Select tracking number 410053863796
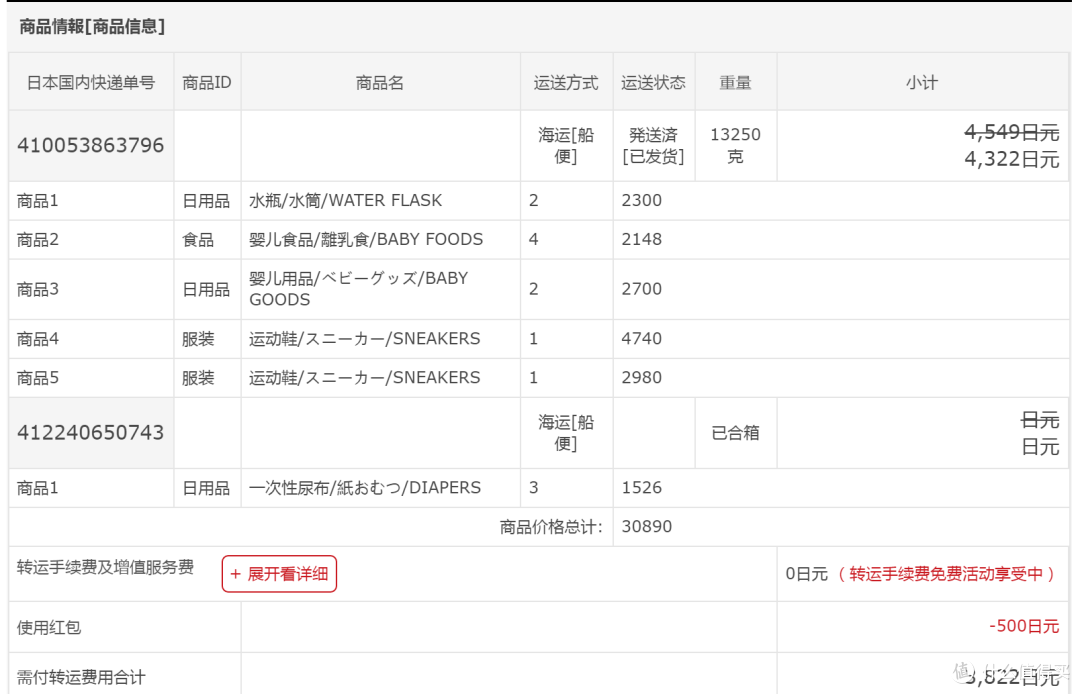This screenshot has height=694, width=1080. pyautogui.click(x=90, y=145)
